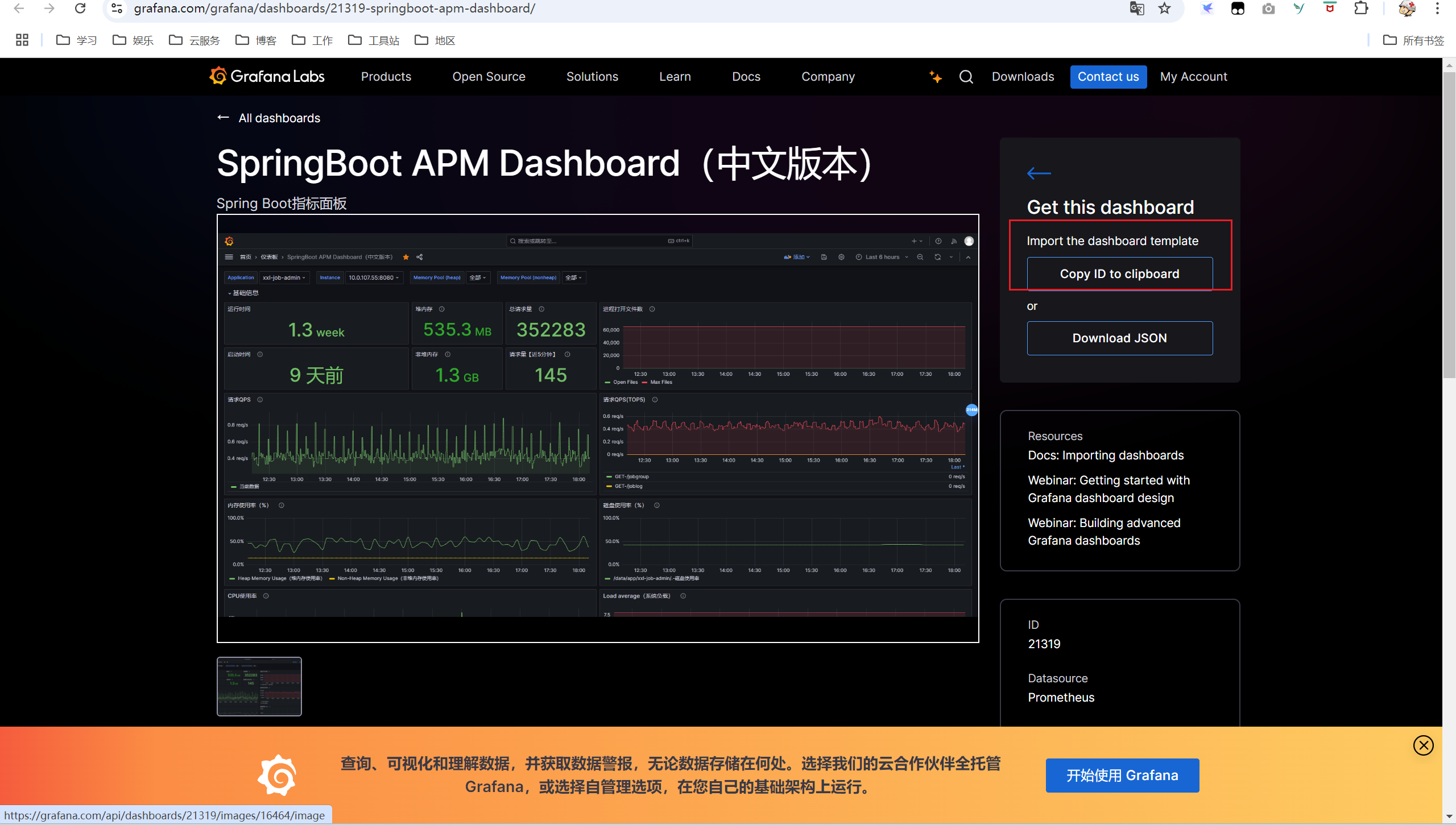Open the Learn menu
Image resolution: width=1456 pixels, height=825 pixels.
(675, 76)
